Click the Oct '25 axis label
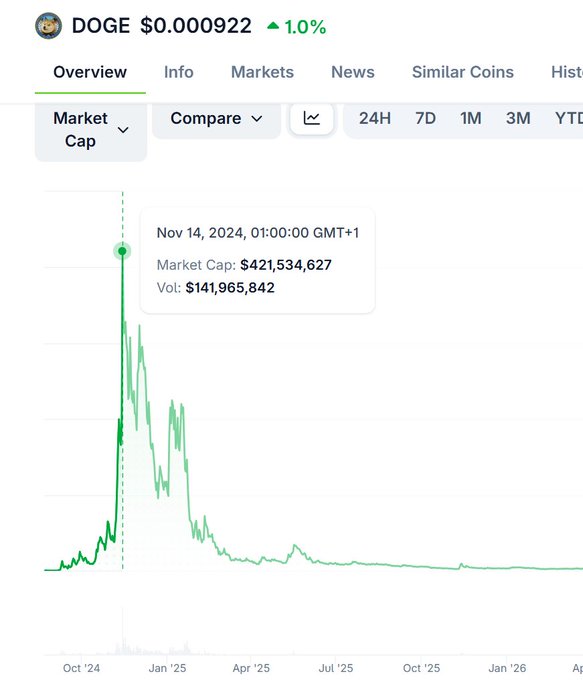Image resolution: width=583 pixels, height=680 pixels. pos(421,668)
